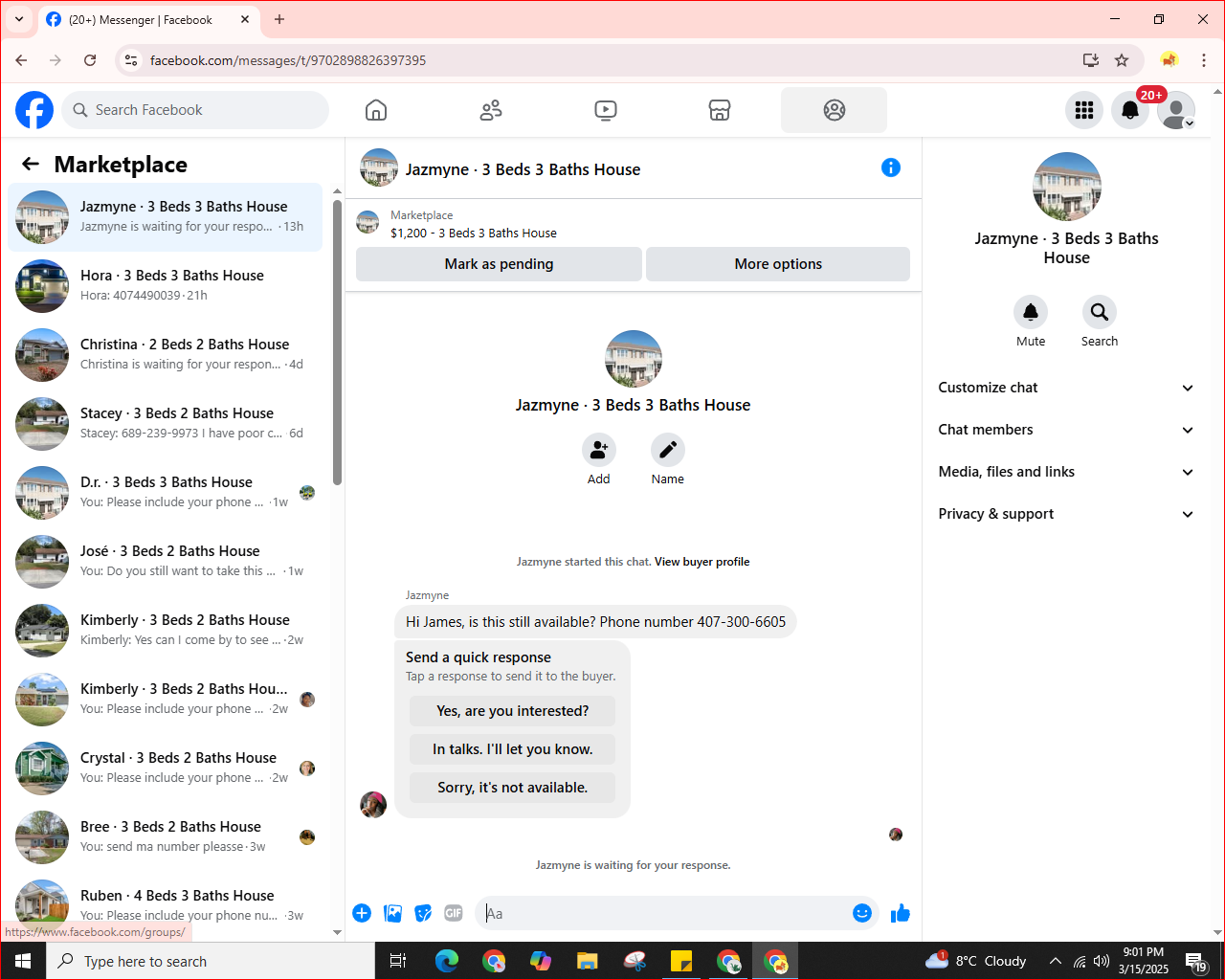Open Crystal 3 Beds 2 Baths conversation
Screen dimensions: 1225x980
coord(166,768)
